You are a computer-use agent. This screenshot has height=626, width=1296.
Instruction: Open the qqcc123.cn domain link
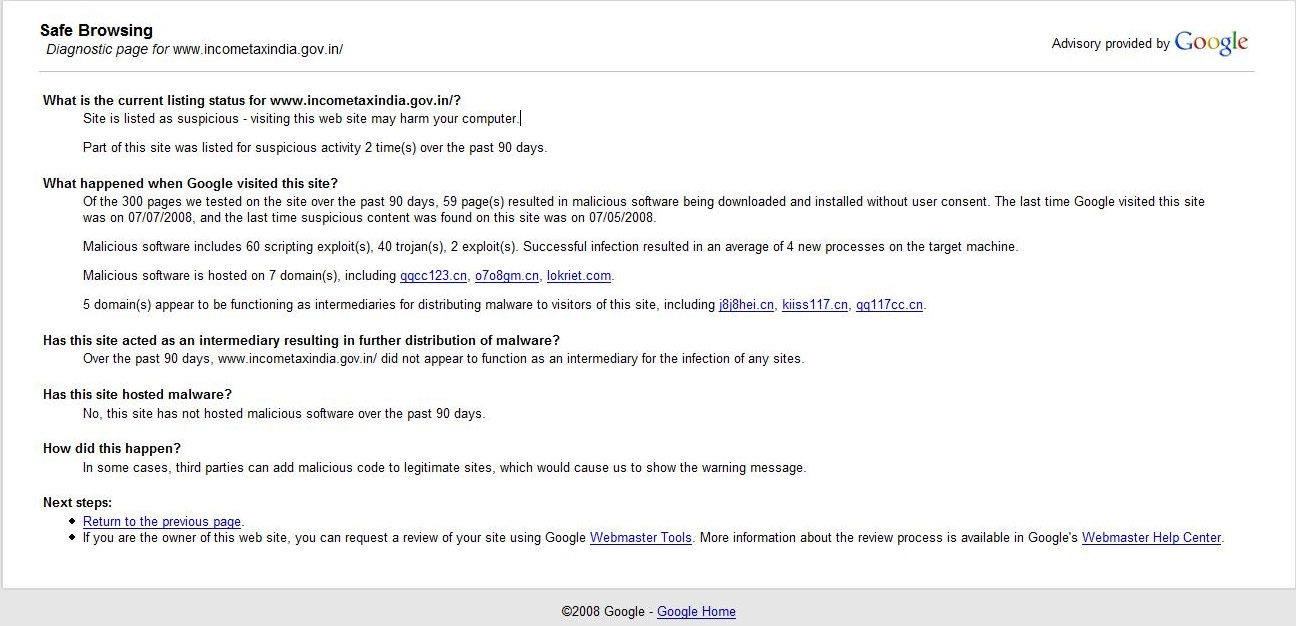433,276
